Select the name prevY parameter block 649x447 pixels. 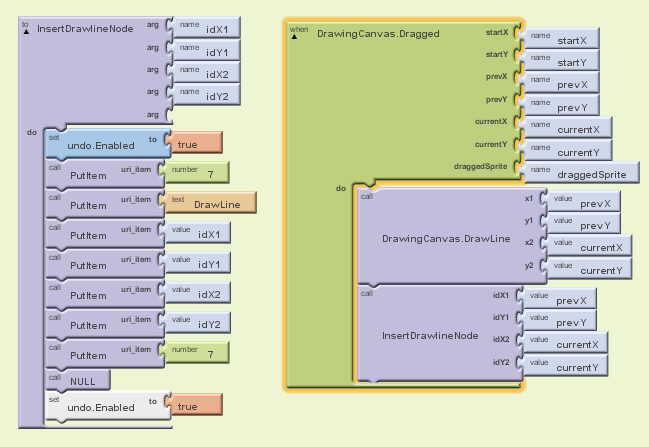coord(560,106)
